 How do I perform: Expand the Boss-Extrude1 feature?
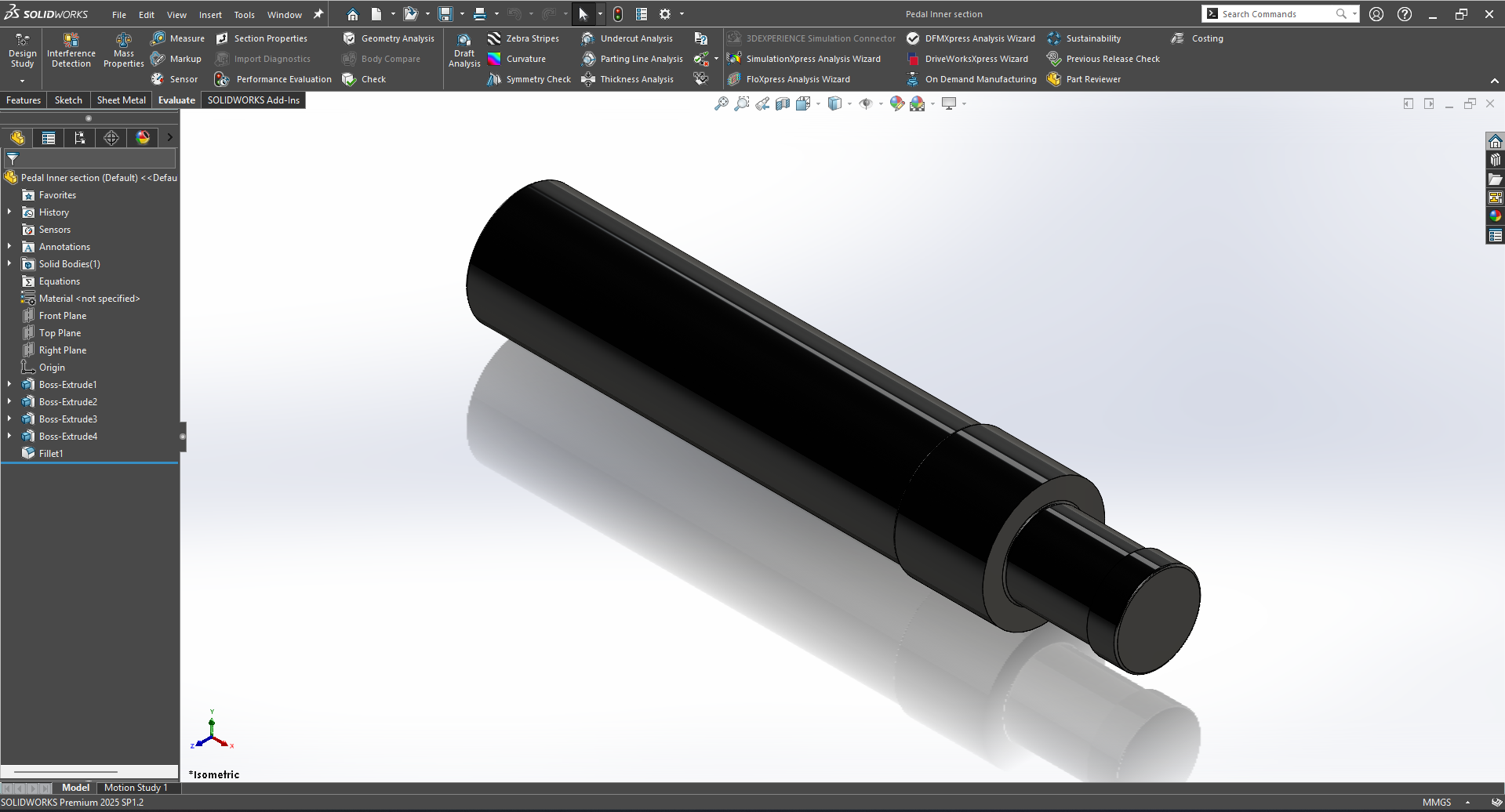click(9, 385)
